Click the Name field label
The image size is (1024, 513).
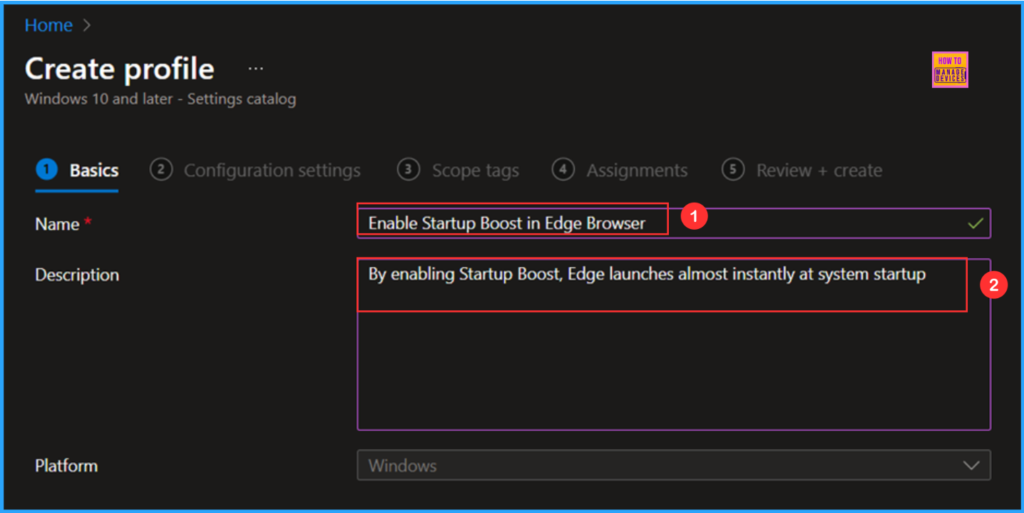coord(57,224)
